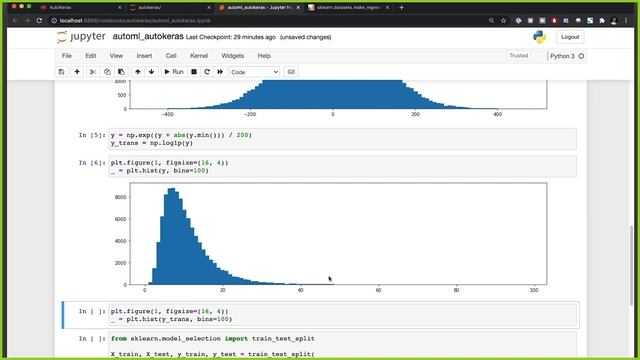Click the train_test_split import cell
The height and width of the screenshot is (360, 640).
click(x=342, y=345)
